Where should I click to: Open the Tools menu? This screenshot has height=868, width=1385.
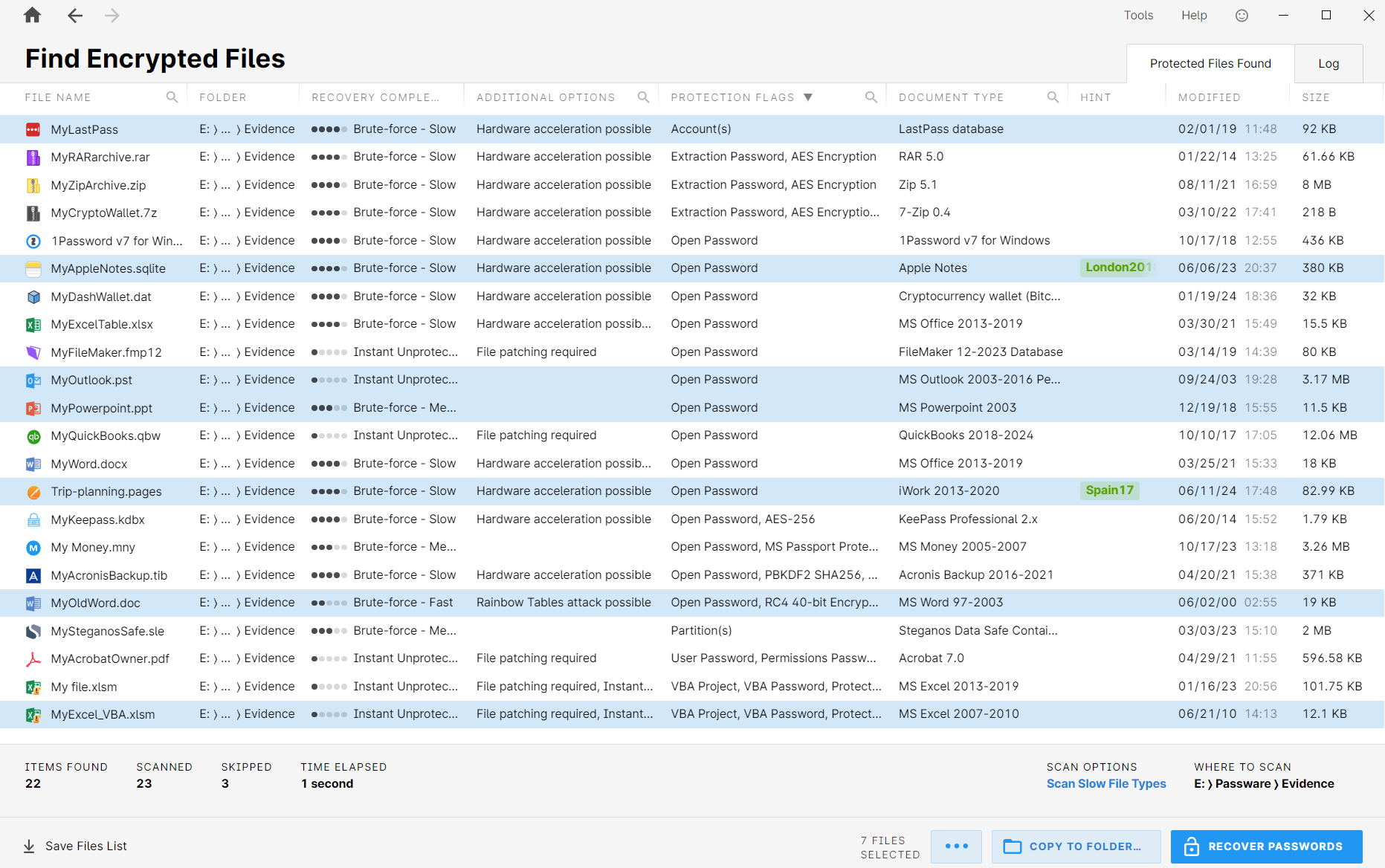1138,16
